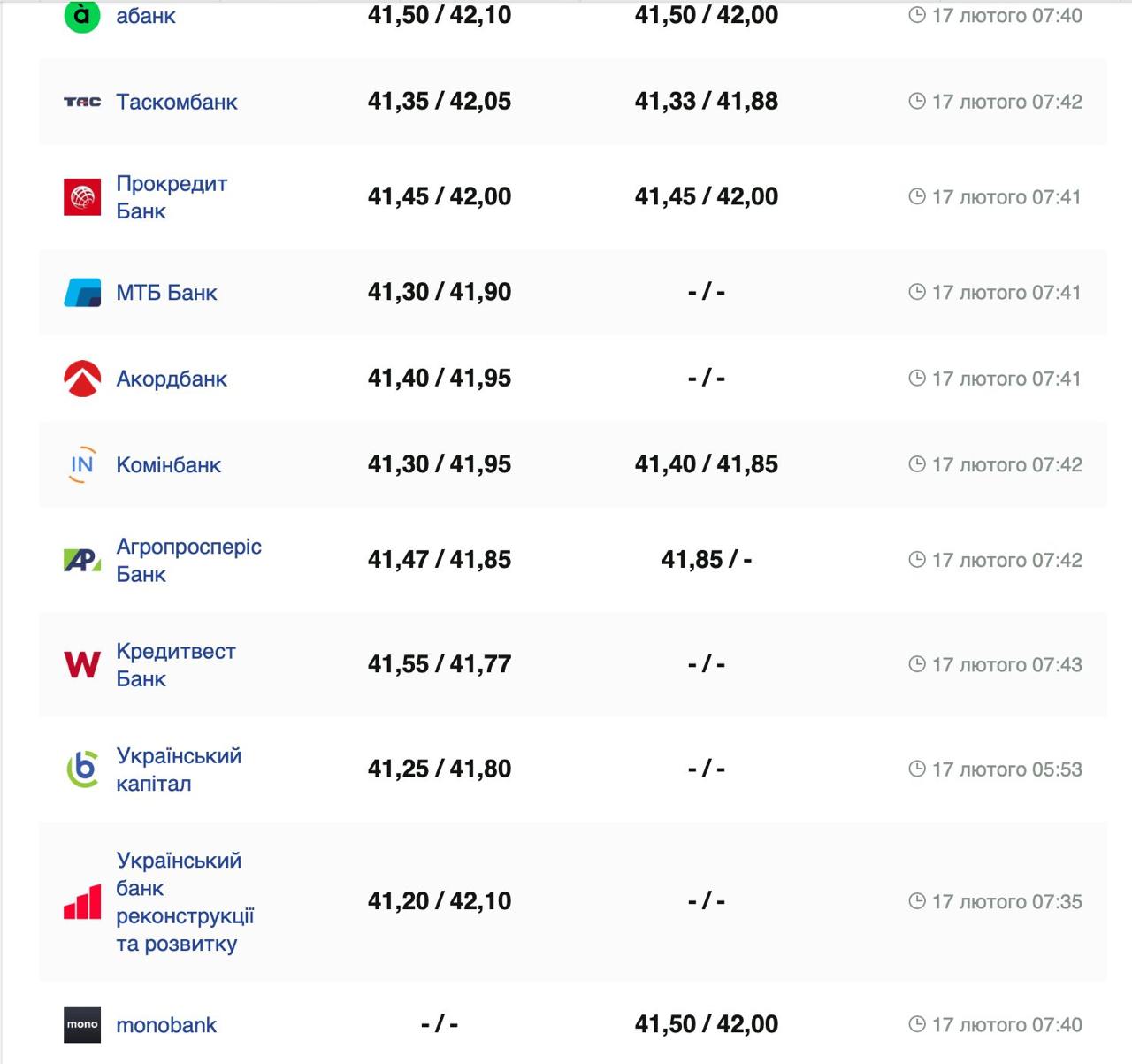The height and width of the screenshot is (1064, 1132).
Task: Open the Акордбанк link
Action: pyautogui.click(x=172, y=379)
